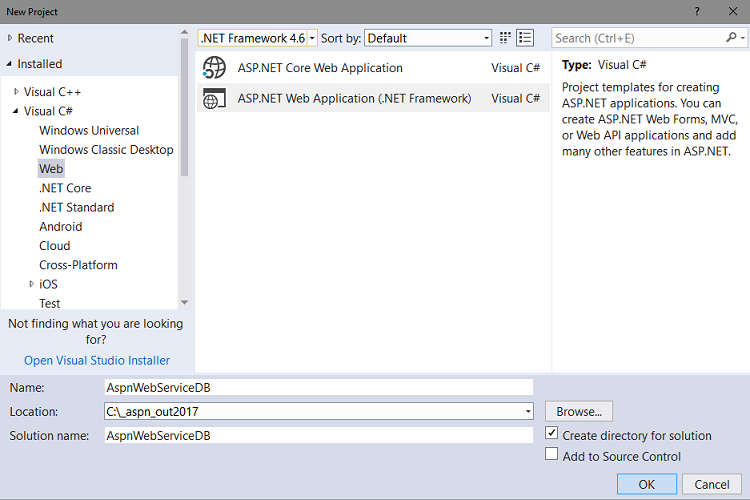
Task: Click the Browse... button
Action: [579, 411]
